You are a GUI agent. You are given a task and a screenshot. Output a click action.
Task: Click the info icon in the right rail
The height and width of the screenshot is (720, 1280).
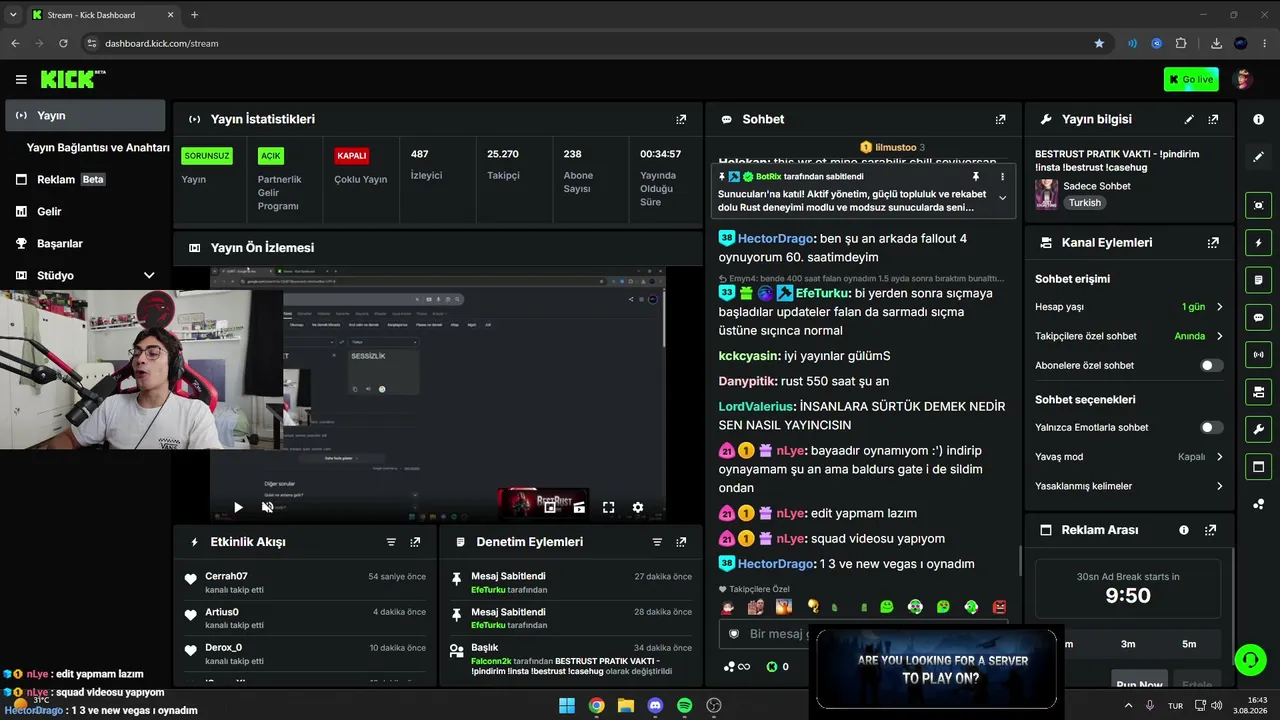(1258, 119)
